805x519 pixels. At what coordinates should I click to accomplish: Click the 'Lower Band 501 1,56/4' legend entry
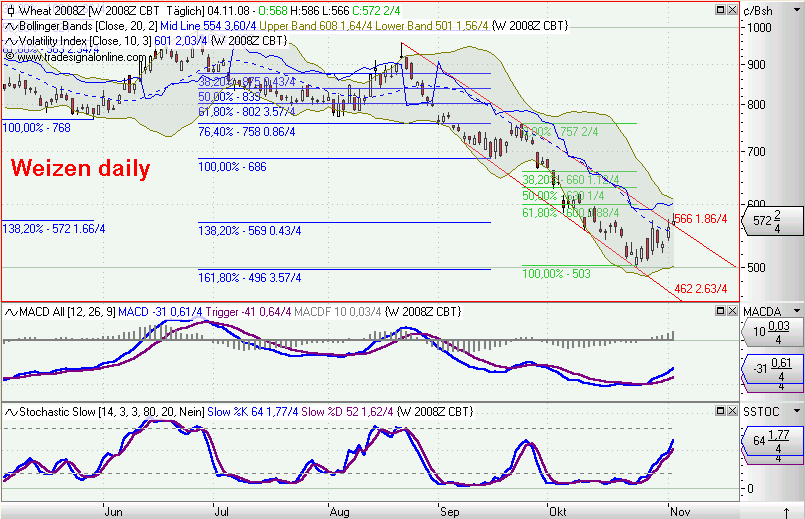click(x=432, y=26)
